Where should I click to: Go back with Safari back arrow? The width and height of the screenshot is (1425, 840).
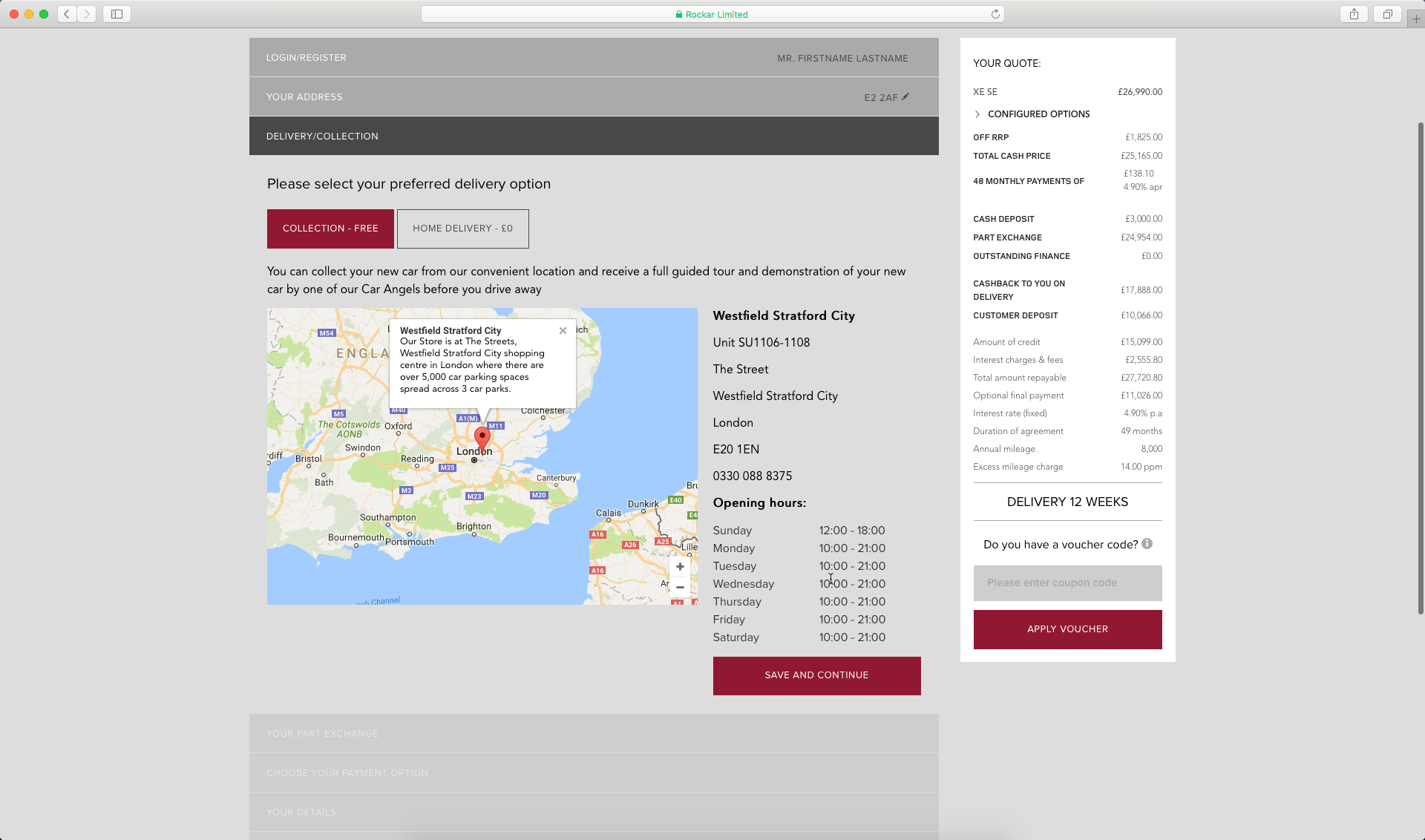coord(67,14)
